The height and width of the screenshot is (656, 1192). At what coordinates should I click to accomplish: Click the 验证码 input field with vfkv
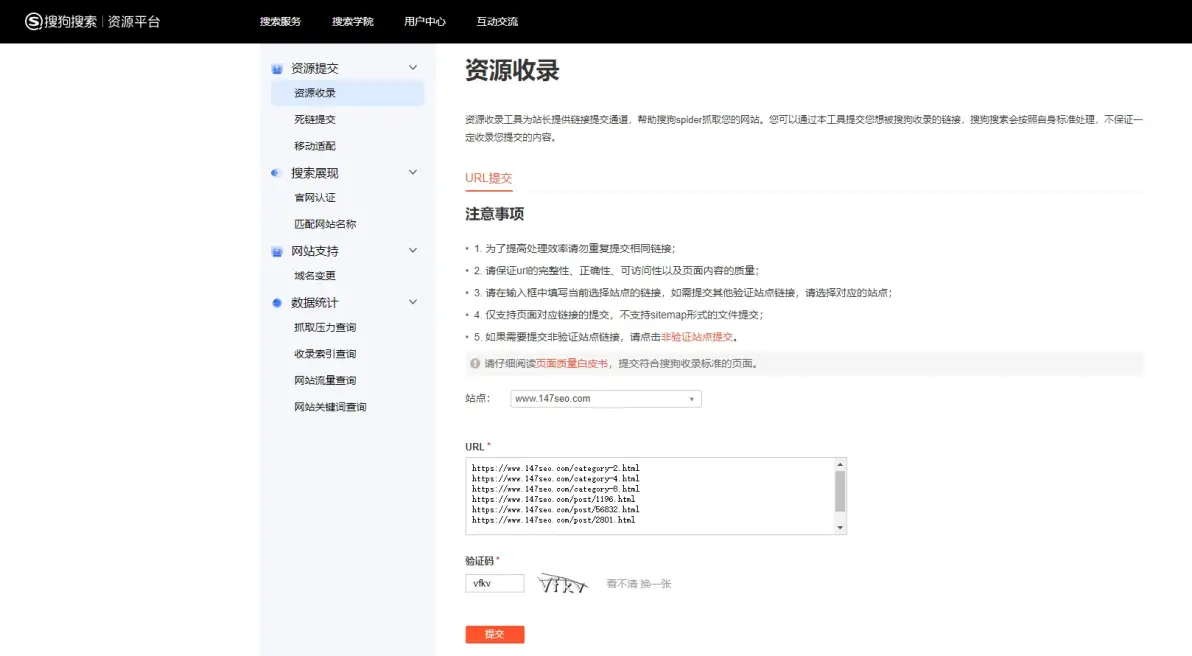495,583
